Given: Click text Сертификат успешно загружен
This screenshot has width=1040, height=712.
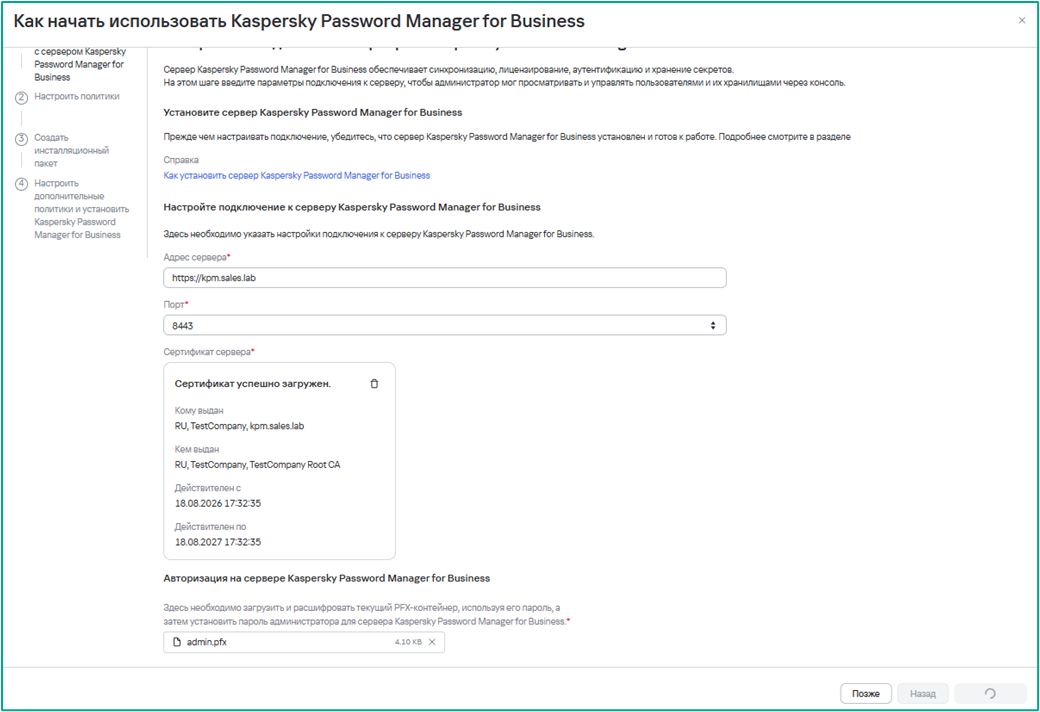Looking at the screenshot, I should (253, 384).
